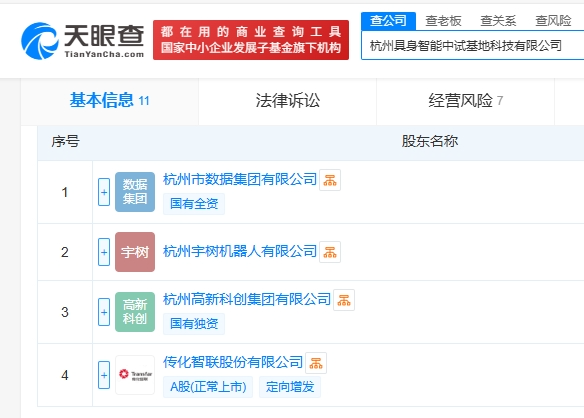Viewport: 584px width, 418px height.
Task: Switch to the 经营风险 tab
Action: tap(465, 101)
